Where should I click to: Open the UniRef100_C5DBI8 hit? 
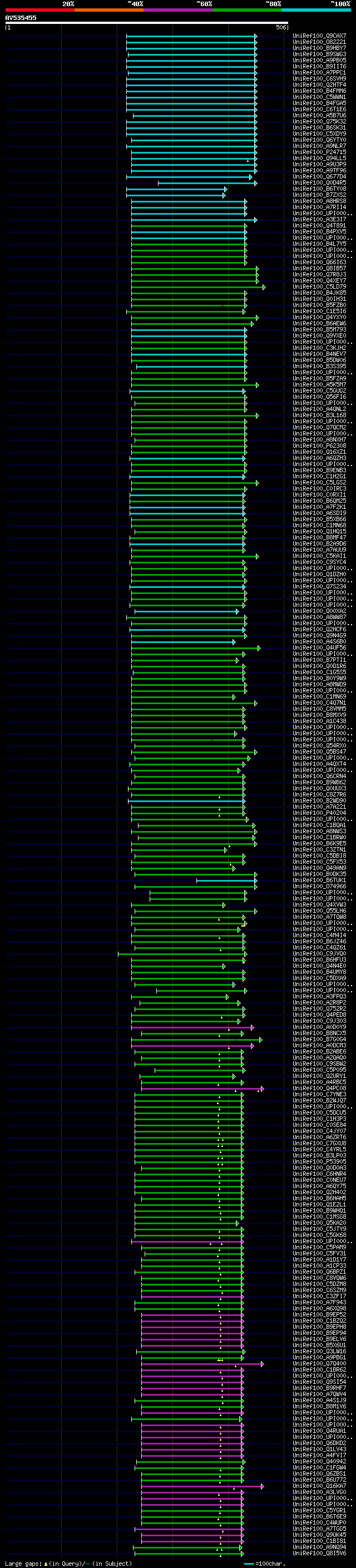(319, 856)
